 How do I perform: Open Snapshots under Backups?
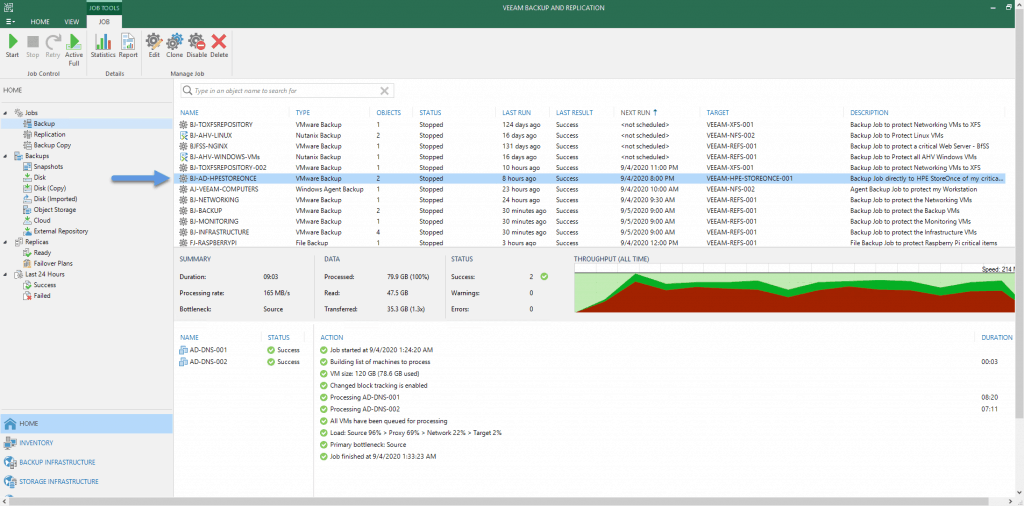(42, 166)
